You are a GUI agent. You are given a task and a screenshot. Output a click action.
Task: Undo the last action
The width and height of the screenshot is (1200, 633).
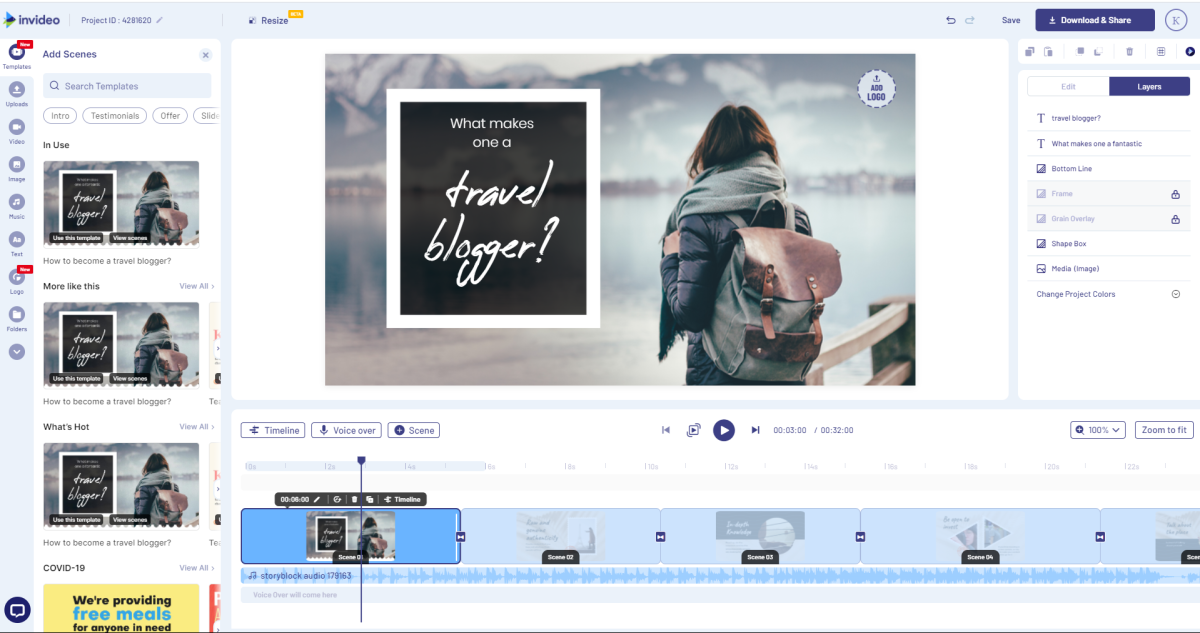tap(951, 20)
